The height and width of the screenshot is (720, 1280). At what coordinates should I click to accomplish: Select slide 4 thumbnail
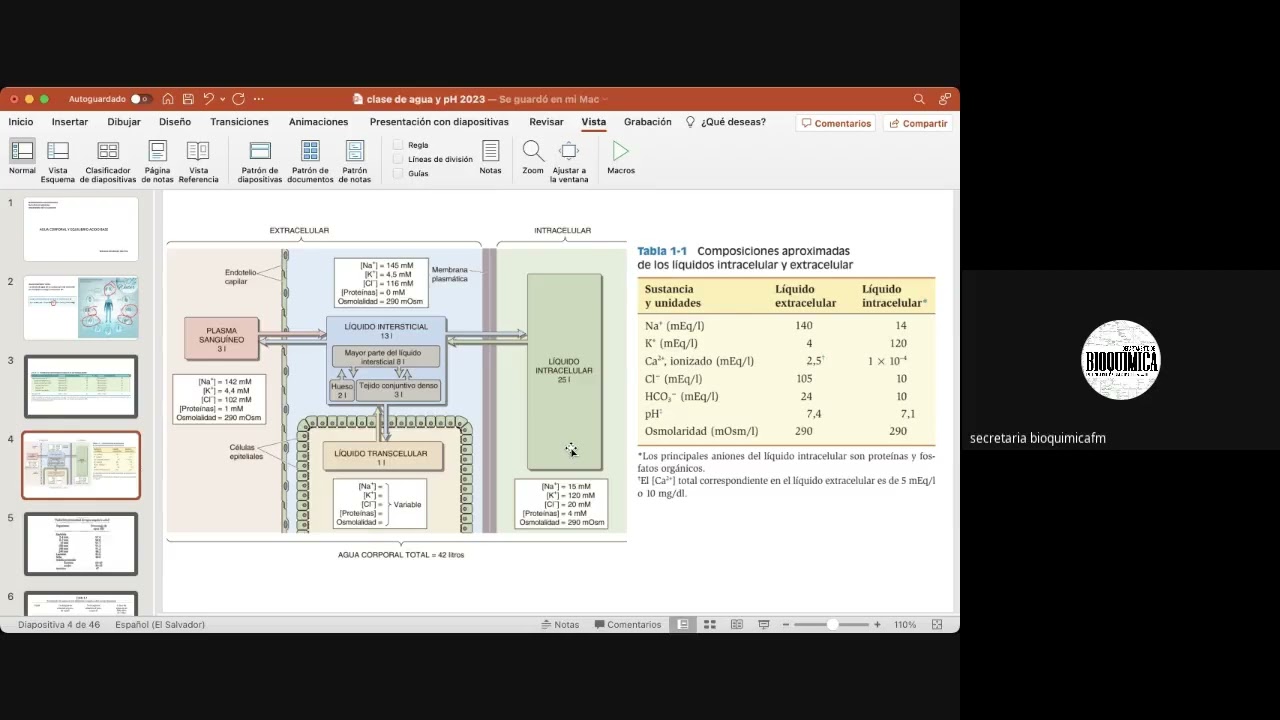pos(81,466)
